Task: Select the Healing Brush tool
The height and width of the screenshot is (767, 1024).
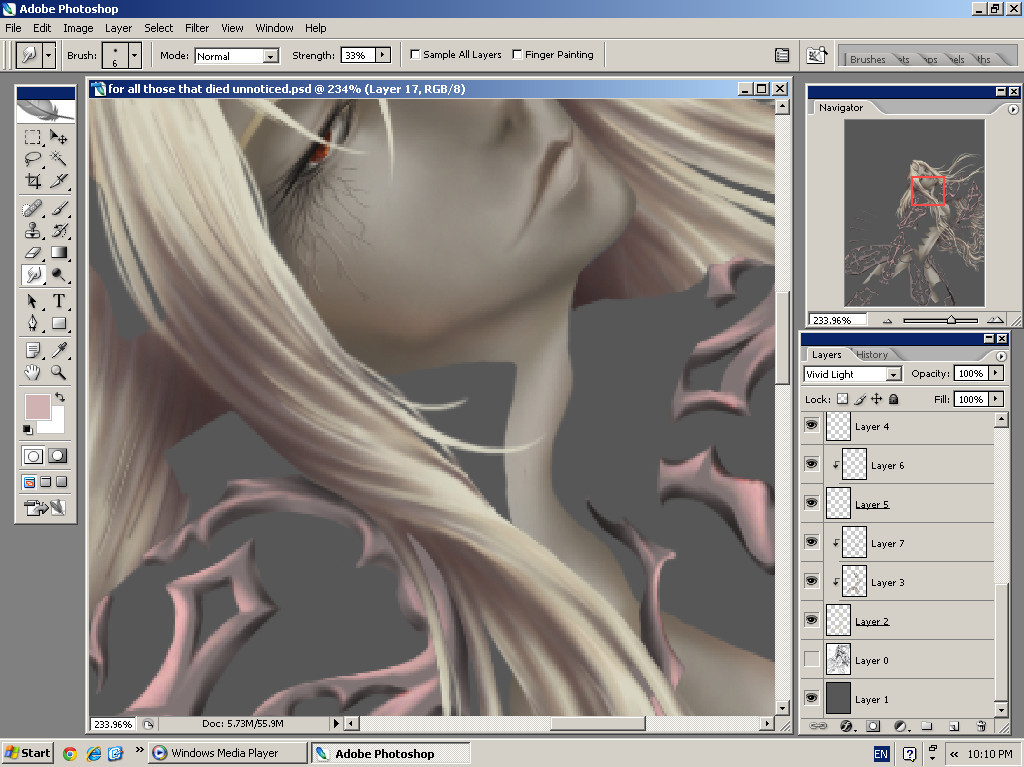Action: point(33,208)
